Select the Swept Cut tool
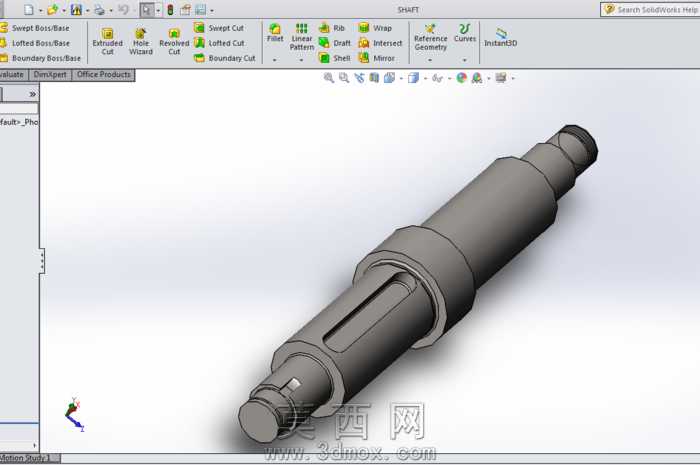Screen dimensions: 700x465 point(219,28)
